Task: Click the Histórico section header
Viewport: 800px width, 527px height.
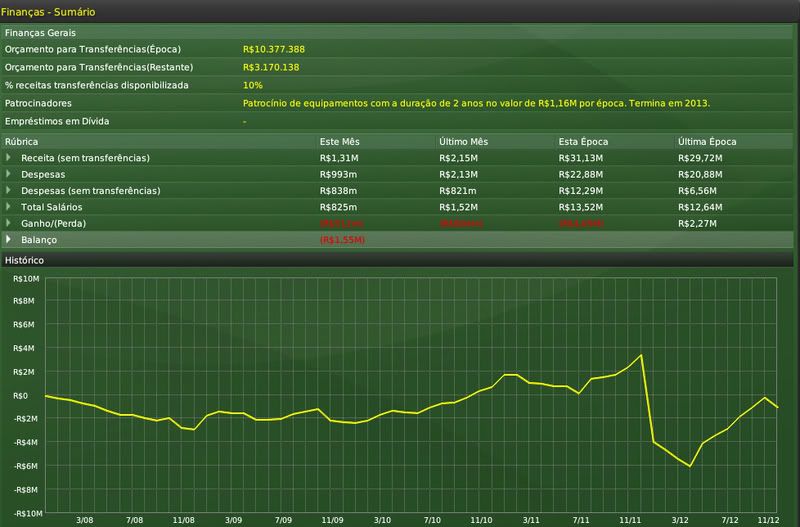Action: pos(25,260)
